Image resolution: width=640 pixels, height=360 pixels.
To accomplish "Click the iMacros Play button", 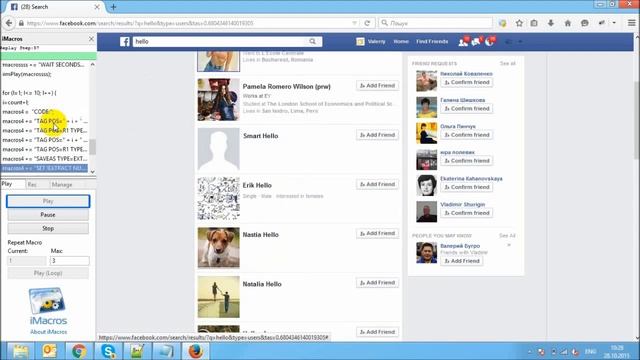I will [48, 201].
